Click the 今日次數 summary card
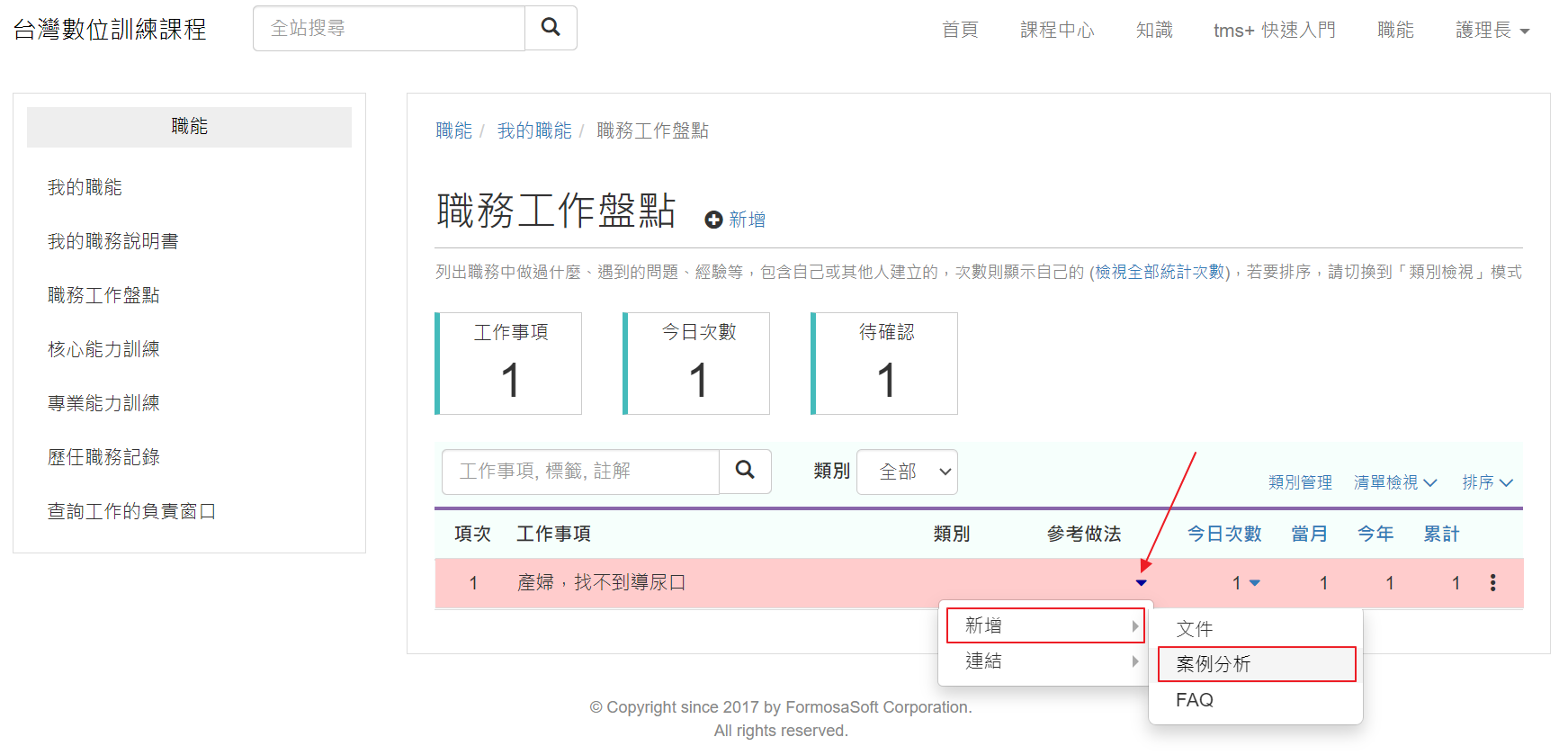This screenshot has height=755, width=1568. [x=696, y=364]
